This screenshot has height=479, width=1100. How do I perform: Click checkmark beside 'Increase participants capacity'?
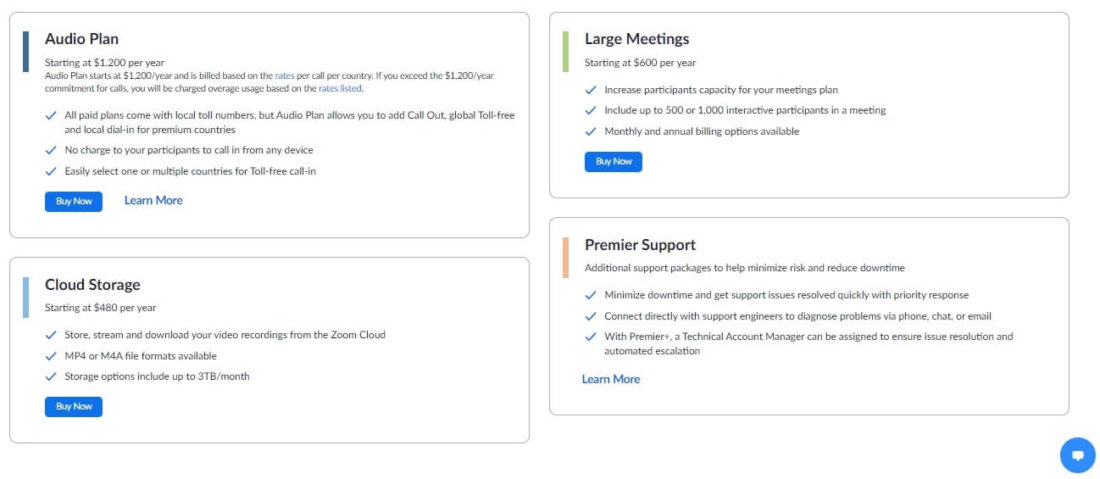(591, 89)
